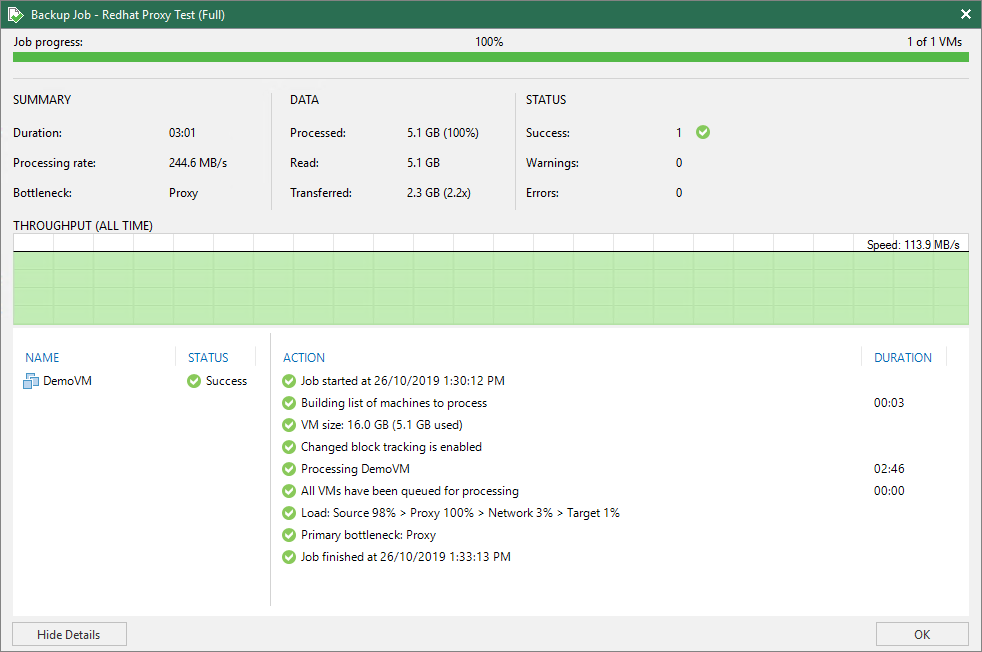Click the green job progress bar
Image resolution: width=982 pixels, height=652 pixels.
point(490,58)
